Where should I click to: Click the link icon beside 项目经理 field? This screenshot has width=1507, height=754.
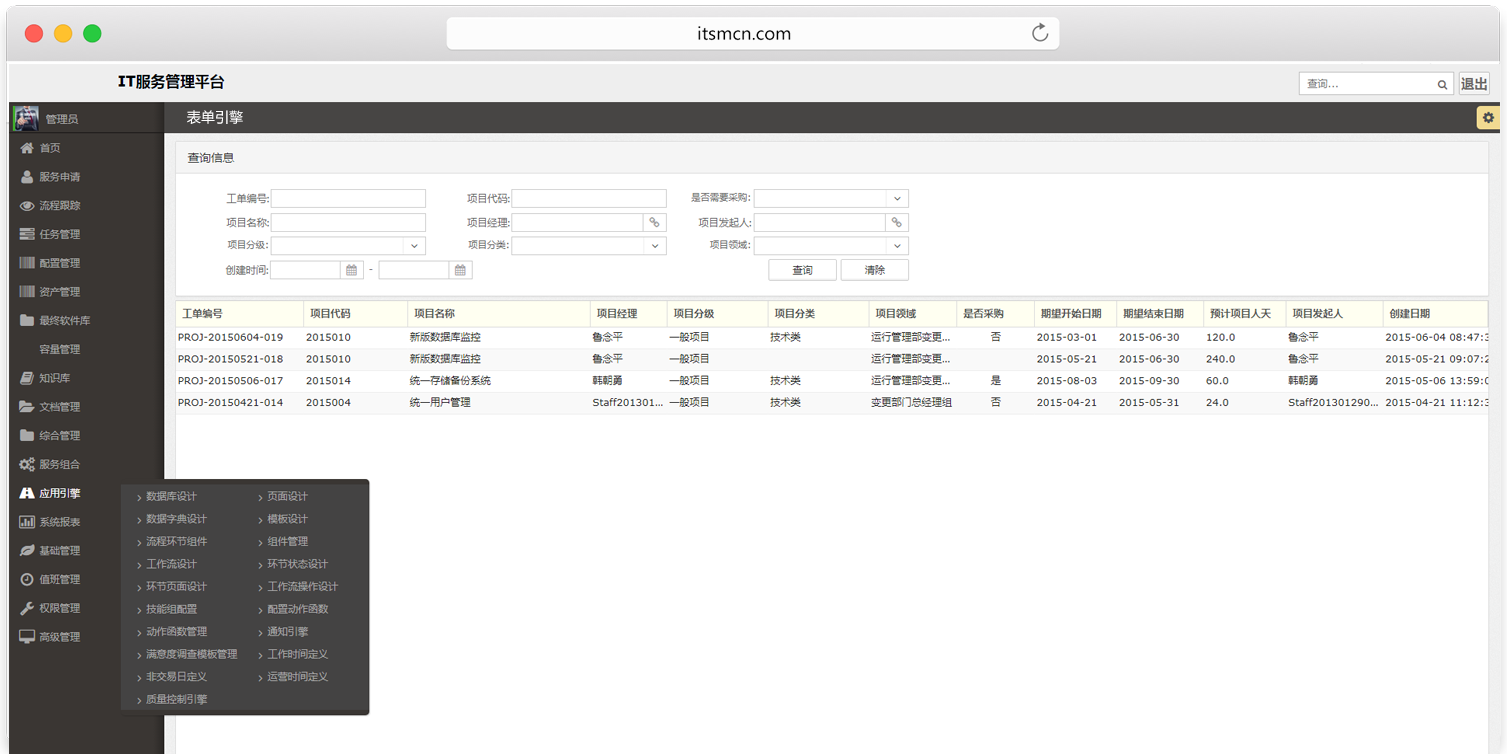point(655,222)
